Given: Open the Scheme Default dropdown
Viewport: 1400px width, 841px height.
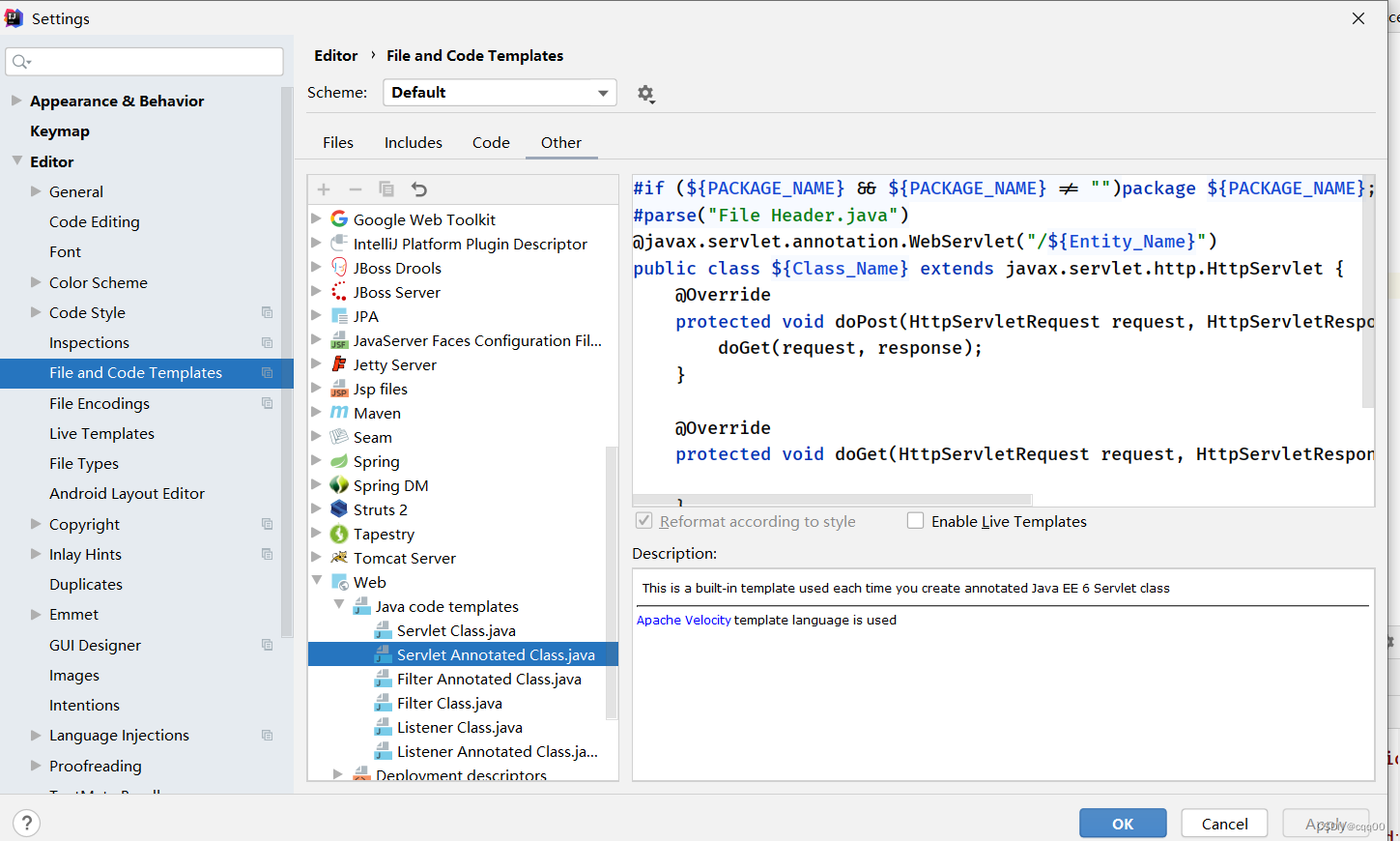Looking at the screenshot, I should 500,93.
